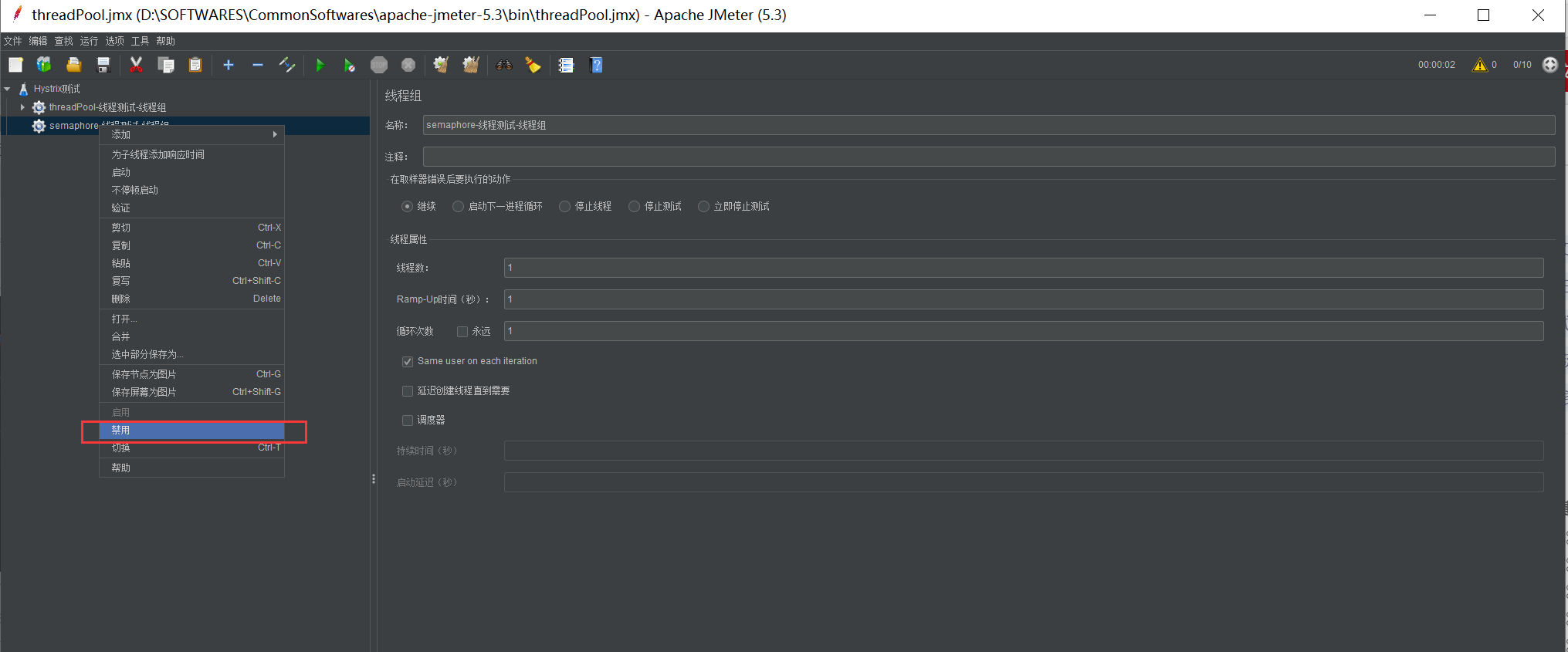Uncheck Same user on each iteration
Viewport: 1568px width, 652px height.
[x=408, y=362]
